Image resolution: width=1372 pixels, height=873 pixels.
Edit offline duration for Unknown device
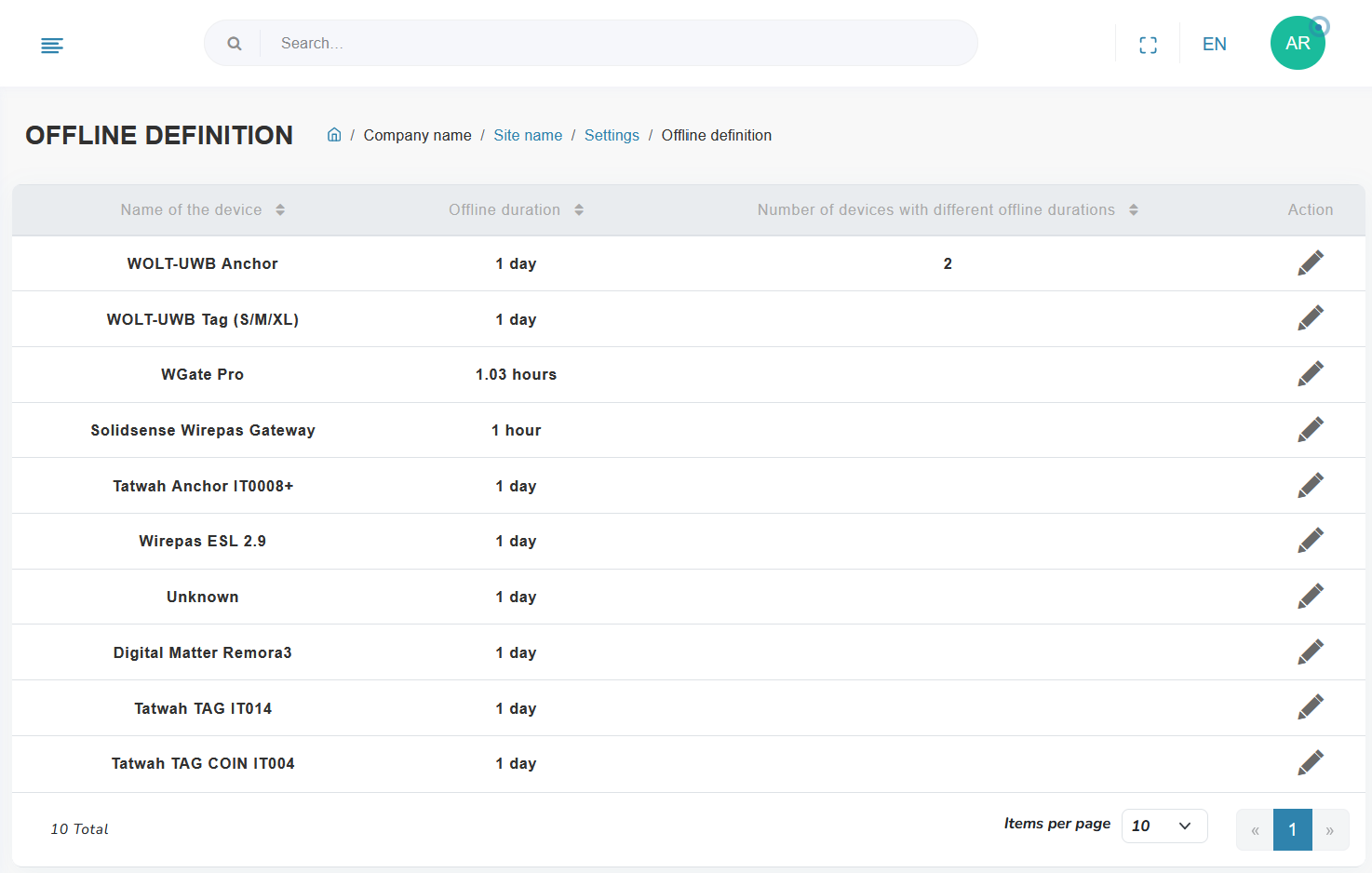pos(1311,597)
